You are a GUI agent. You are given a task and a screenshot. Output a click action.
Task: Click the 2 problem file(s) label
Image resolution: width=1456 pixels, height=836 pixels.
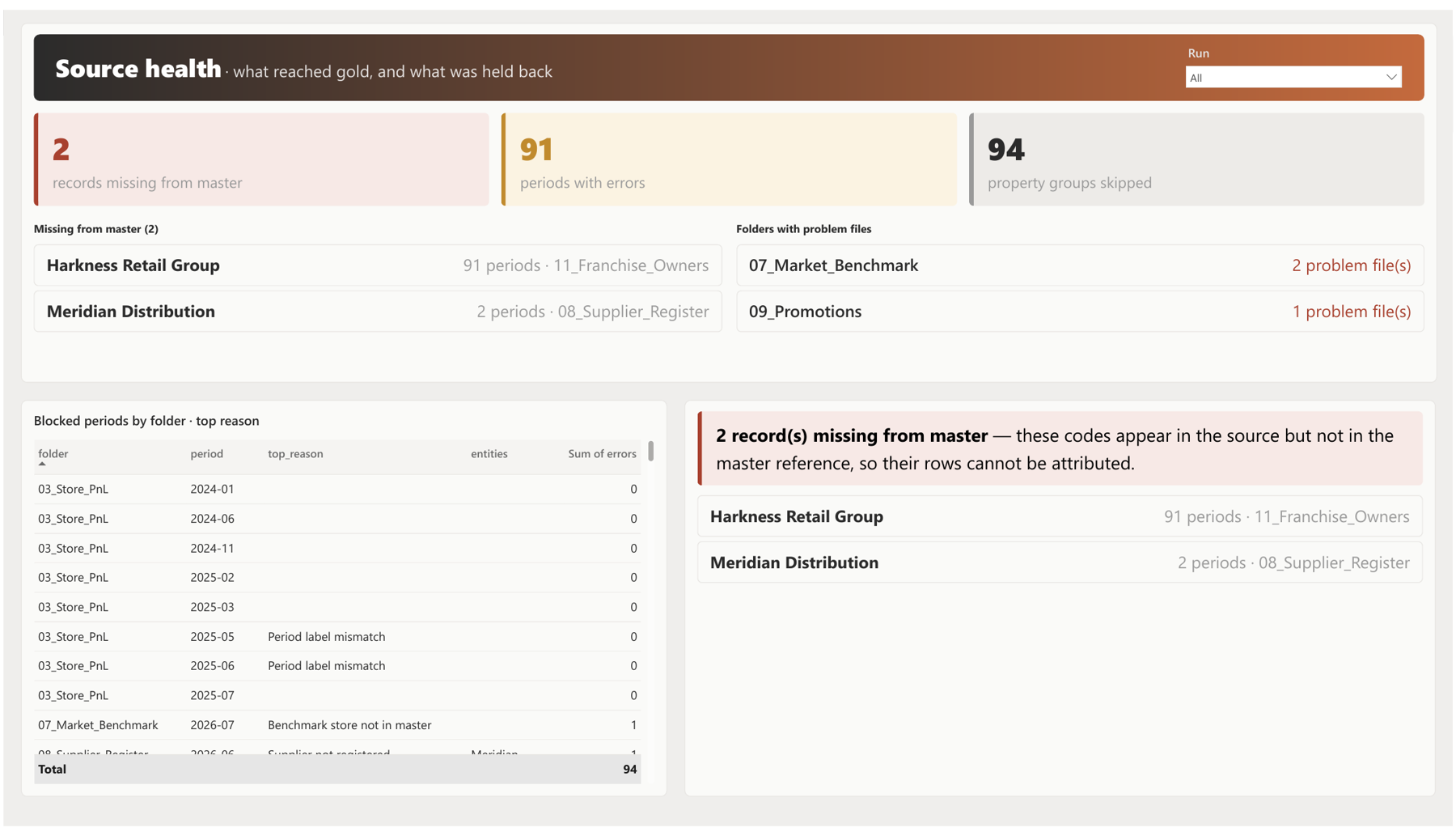pyautogui.click(x=1351, y=265)
